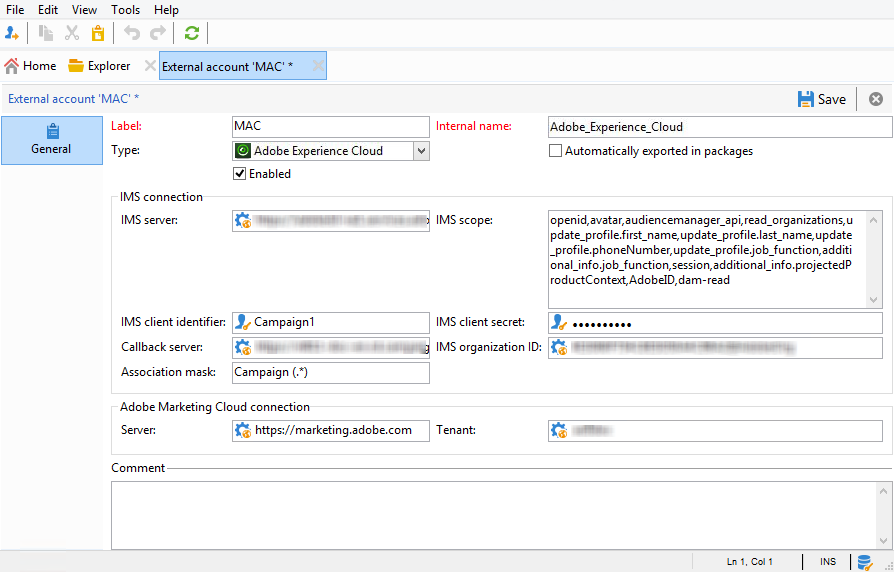Open the File menu

15,10
